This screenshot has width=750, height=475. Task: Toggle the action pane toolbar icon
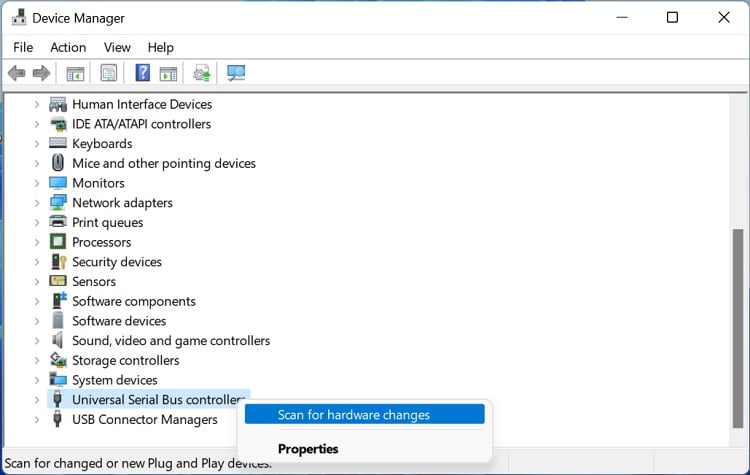(168, 73)
